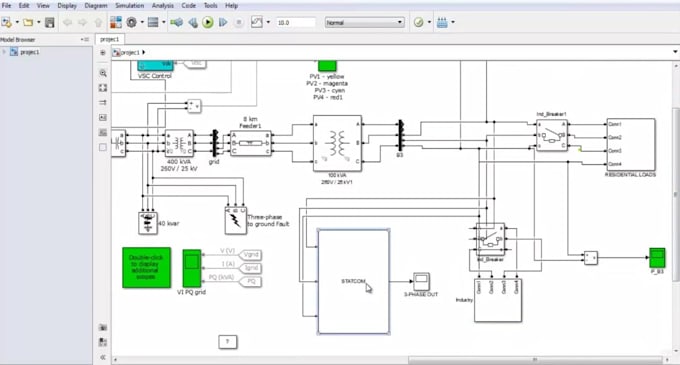
Task: Open the Edit menu
Action: 24,6
